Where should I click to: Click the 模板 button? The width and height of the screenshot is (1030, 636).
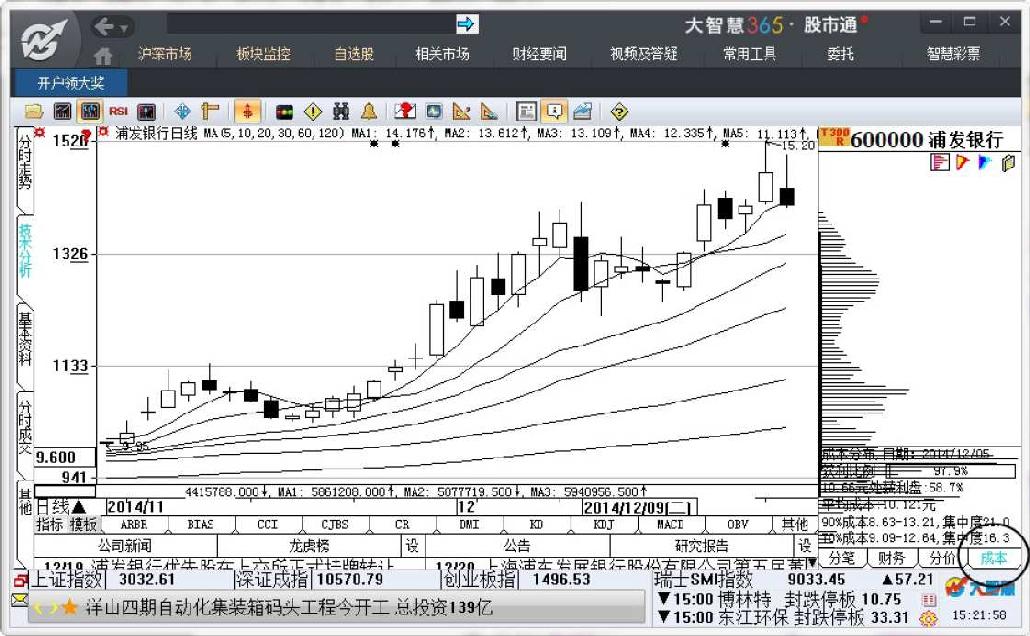(x=83, y=524)
